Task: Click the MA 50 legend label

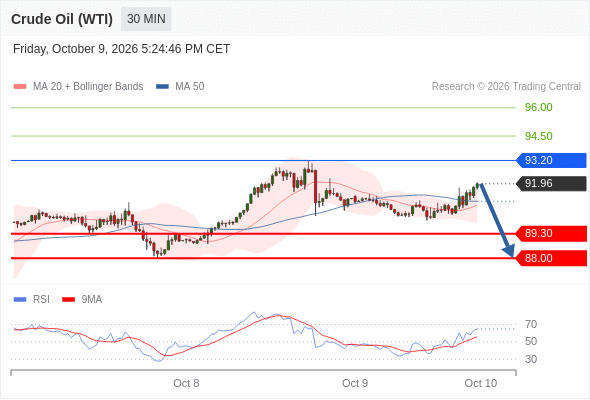Action: pos(190,87)
